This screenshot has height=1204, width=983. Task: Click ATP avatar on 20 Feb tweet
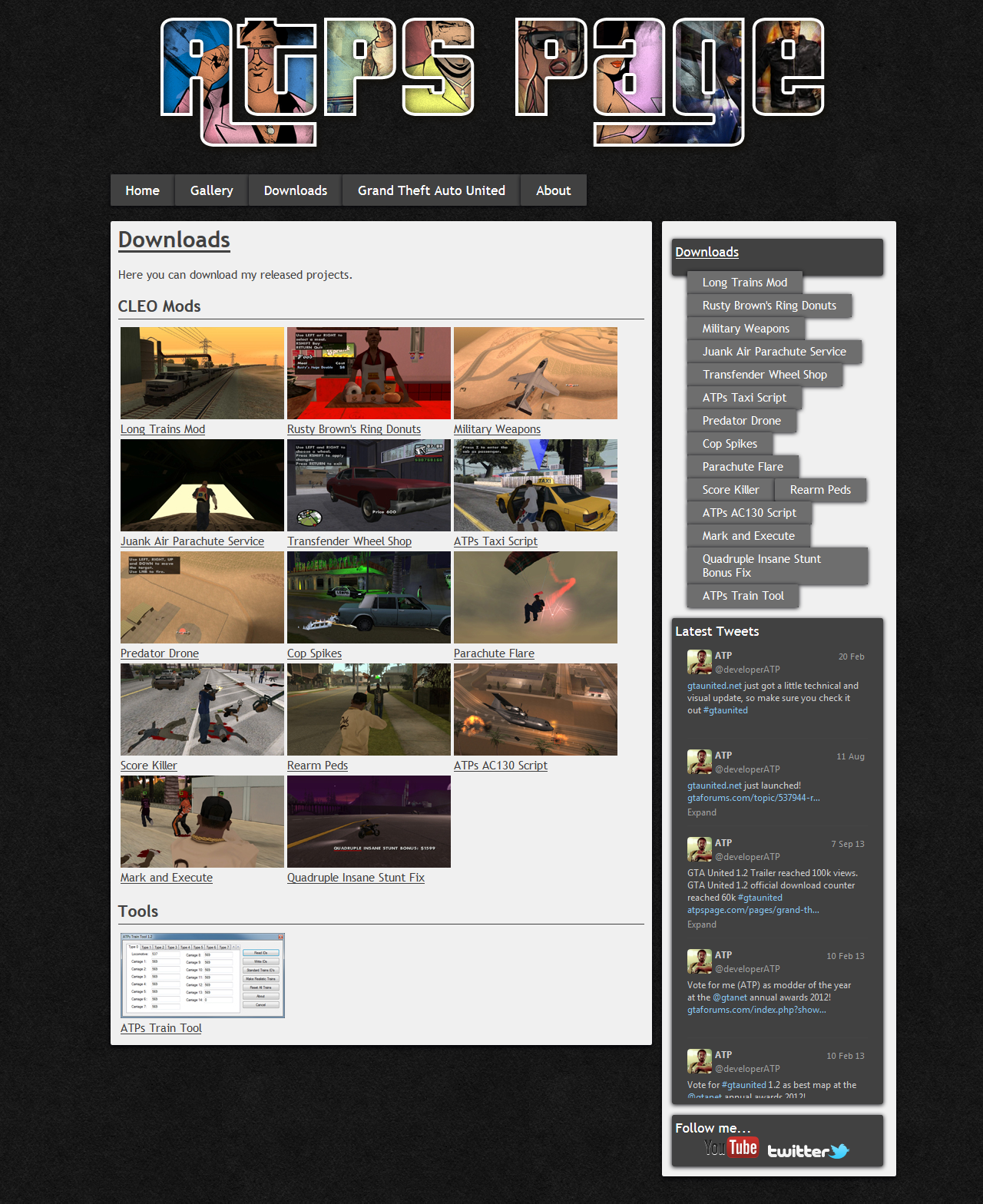coord(699,662)
